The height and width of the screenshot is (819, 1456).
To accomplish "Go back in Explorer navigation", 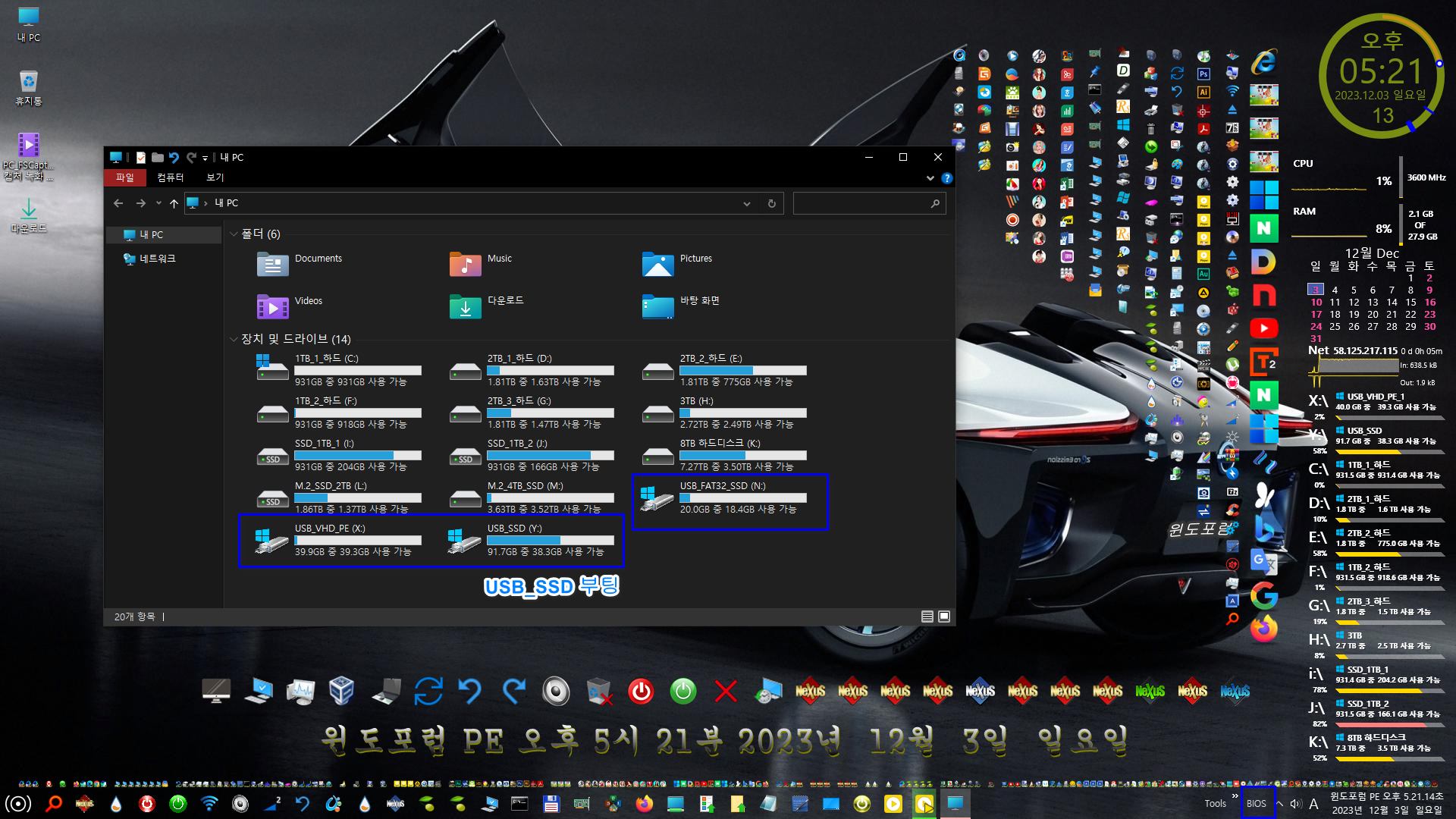I will point(118,203).
